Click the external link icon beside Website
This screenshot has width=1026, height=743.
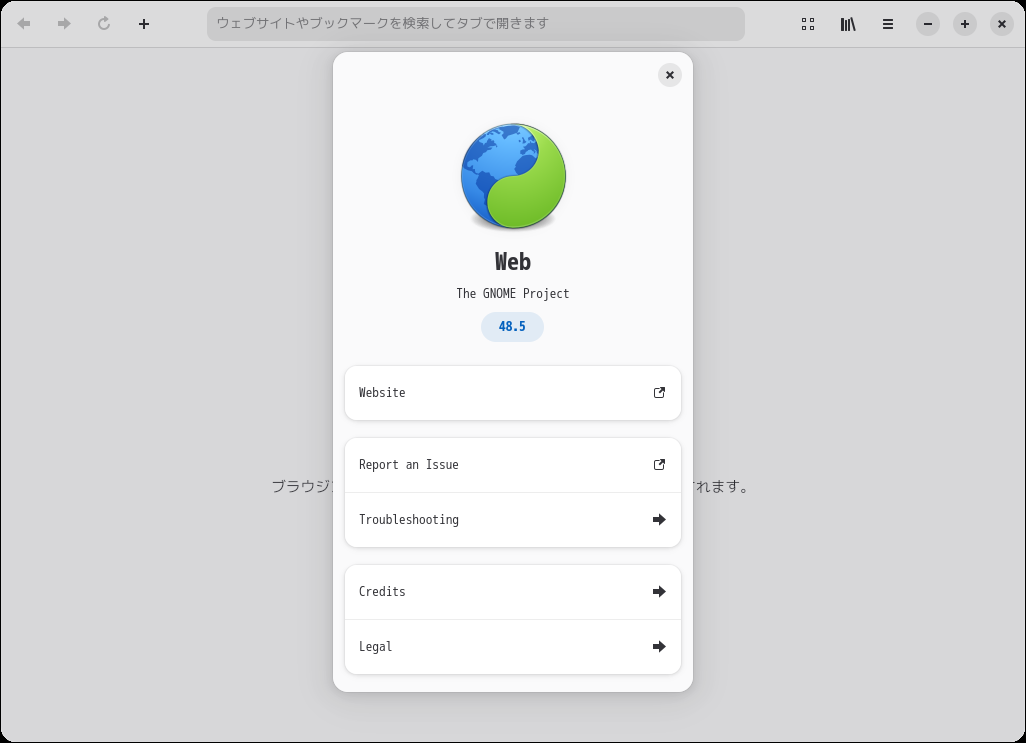click(659, 393)
